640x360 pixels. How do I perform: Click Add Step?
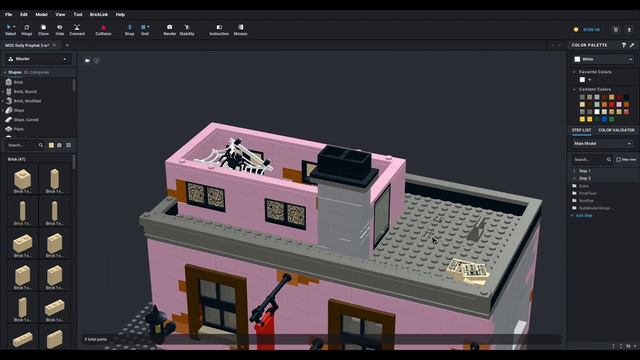(584, 216)
